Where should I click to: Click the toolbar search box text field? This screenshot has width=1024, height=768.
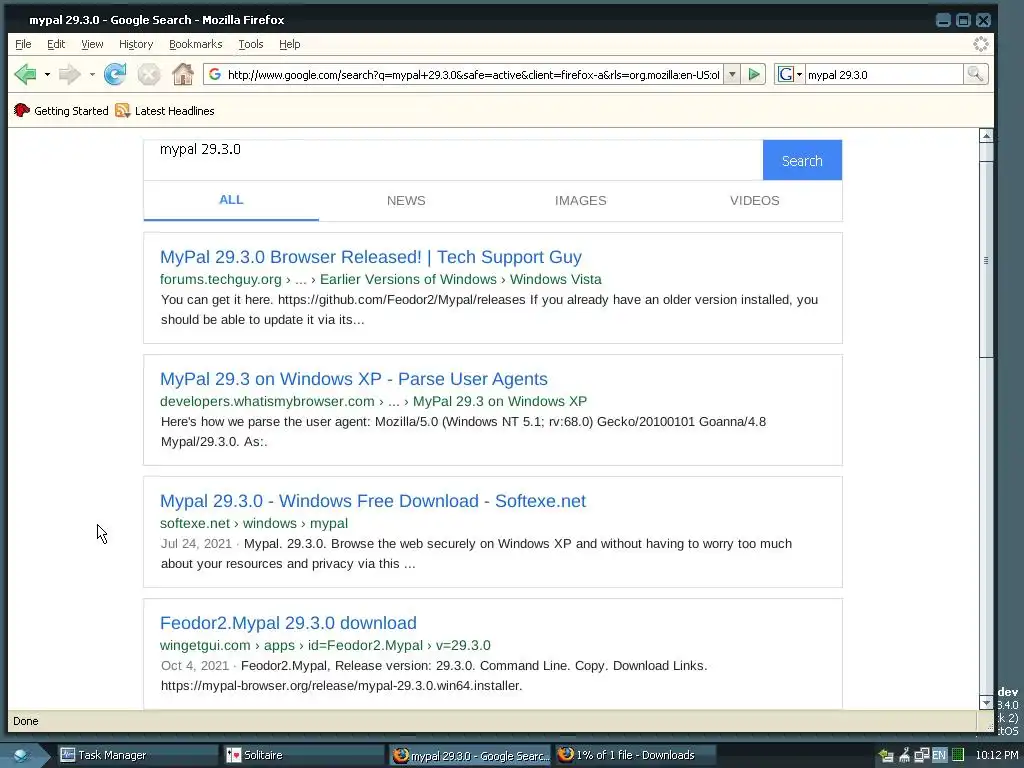point(884,74)
